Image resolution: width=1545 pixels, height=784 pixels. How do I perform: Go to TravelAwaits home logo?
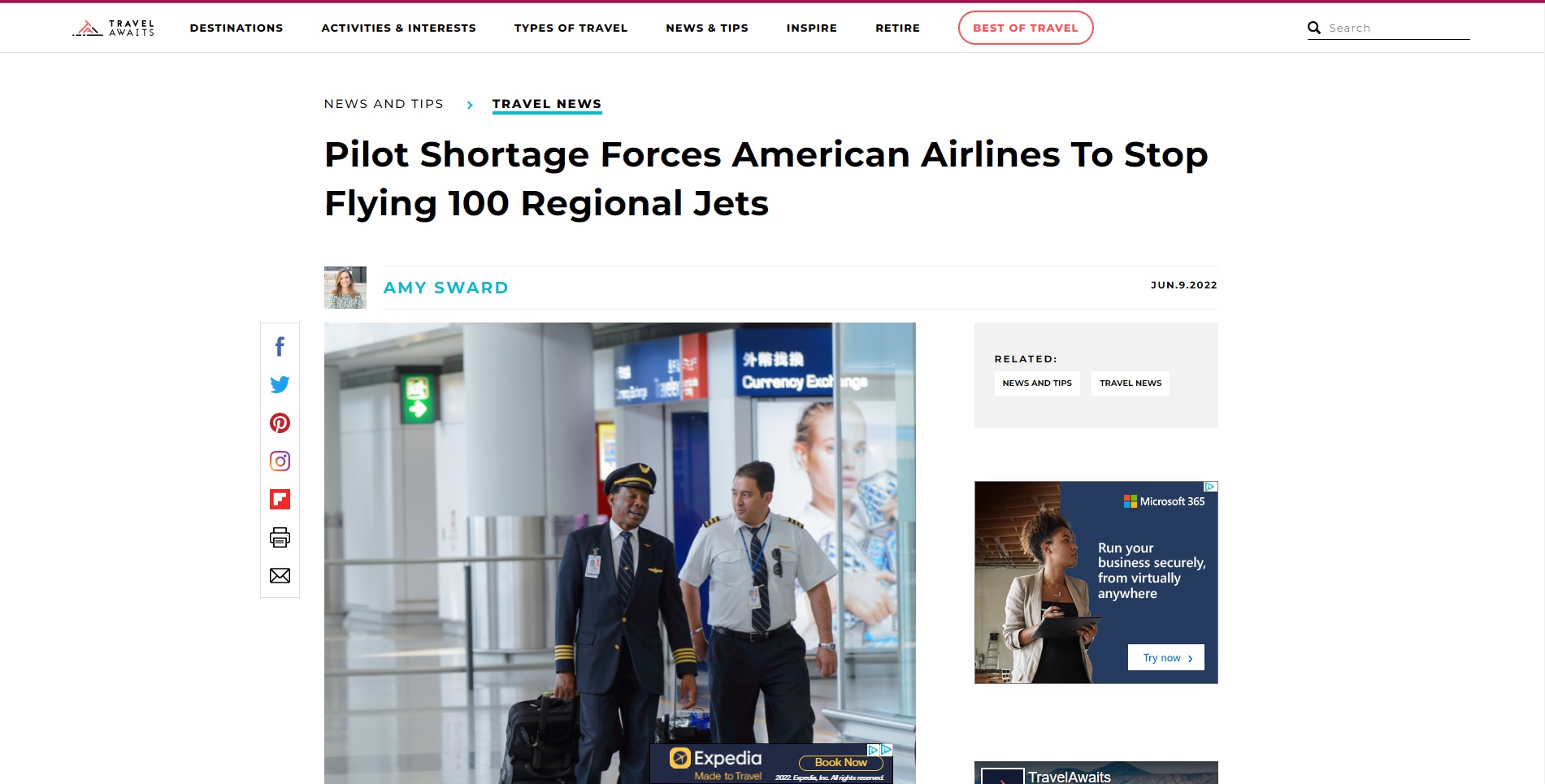114,28
